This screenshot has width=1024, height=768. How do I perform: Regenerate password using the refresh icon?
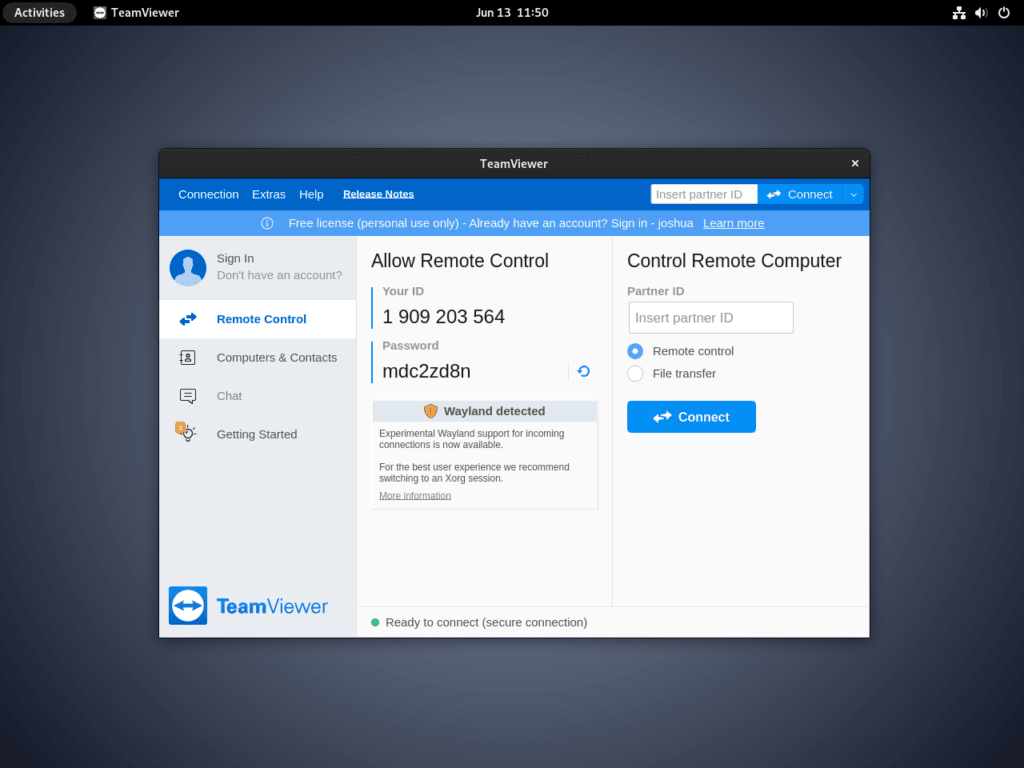tap(583, 370)
